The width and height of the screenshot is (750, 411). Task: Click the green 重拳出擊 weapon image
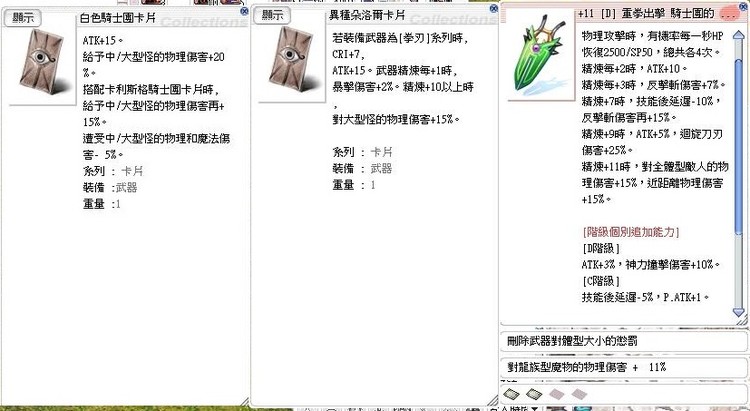[x=540, y=54]
